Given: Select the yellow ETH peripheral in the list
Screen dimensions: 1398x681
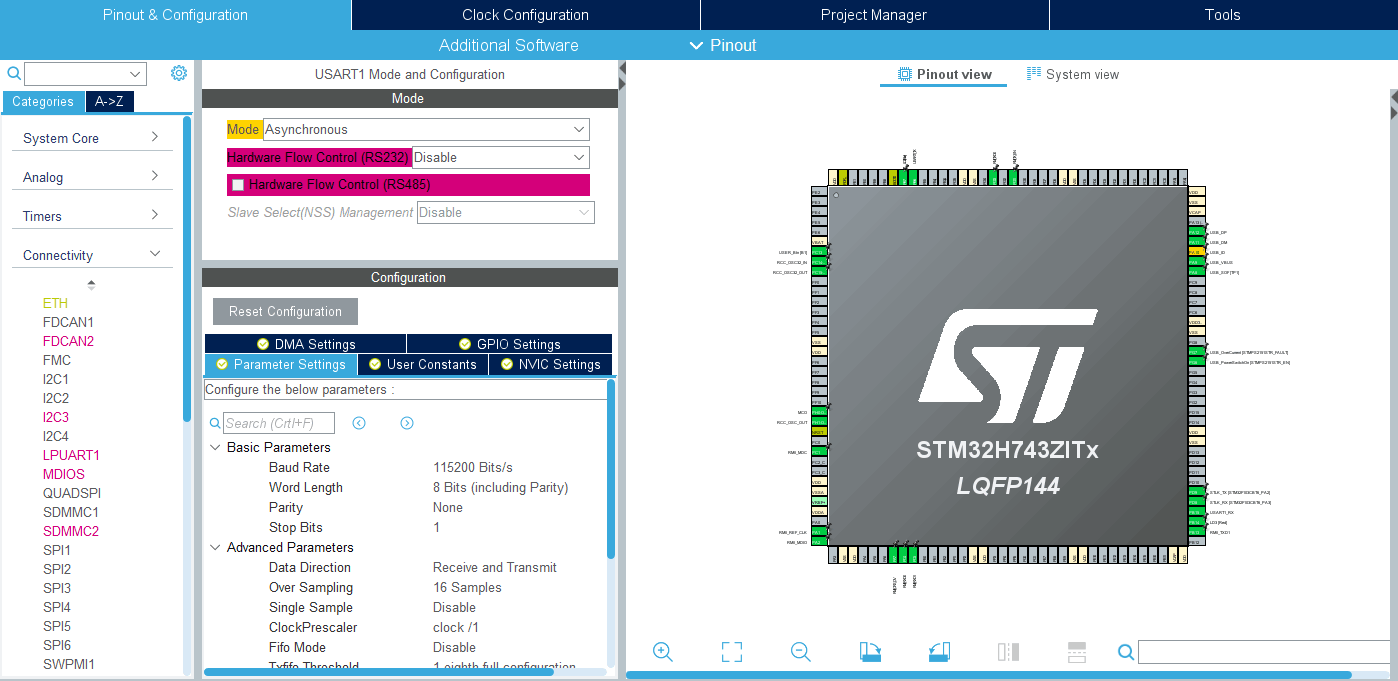Looking at the screenshot, I should 53,303.
